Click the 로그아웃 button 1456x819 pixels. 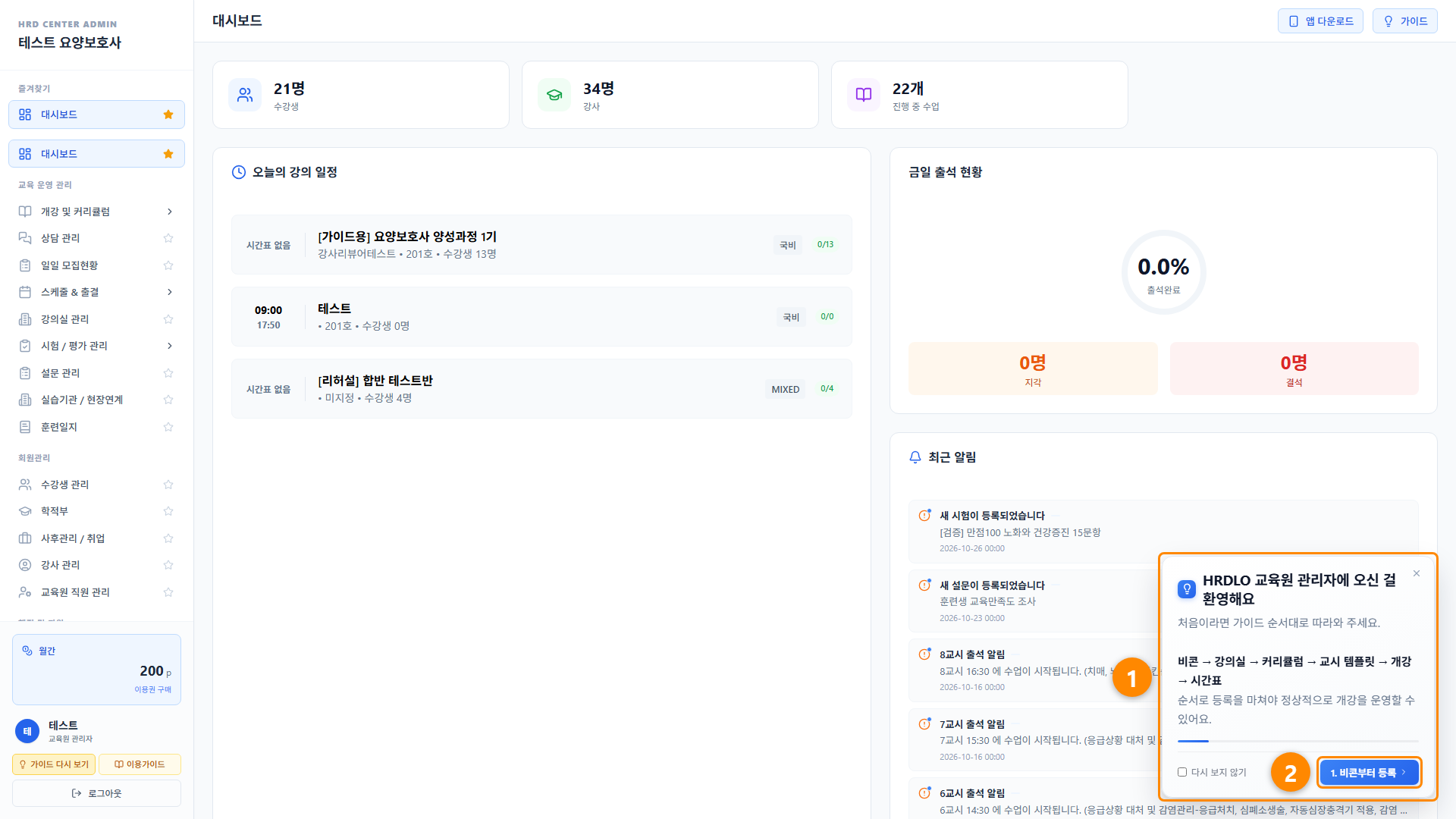click(x=96, y=793)
